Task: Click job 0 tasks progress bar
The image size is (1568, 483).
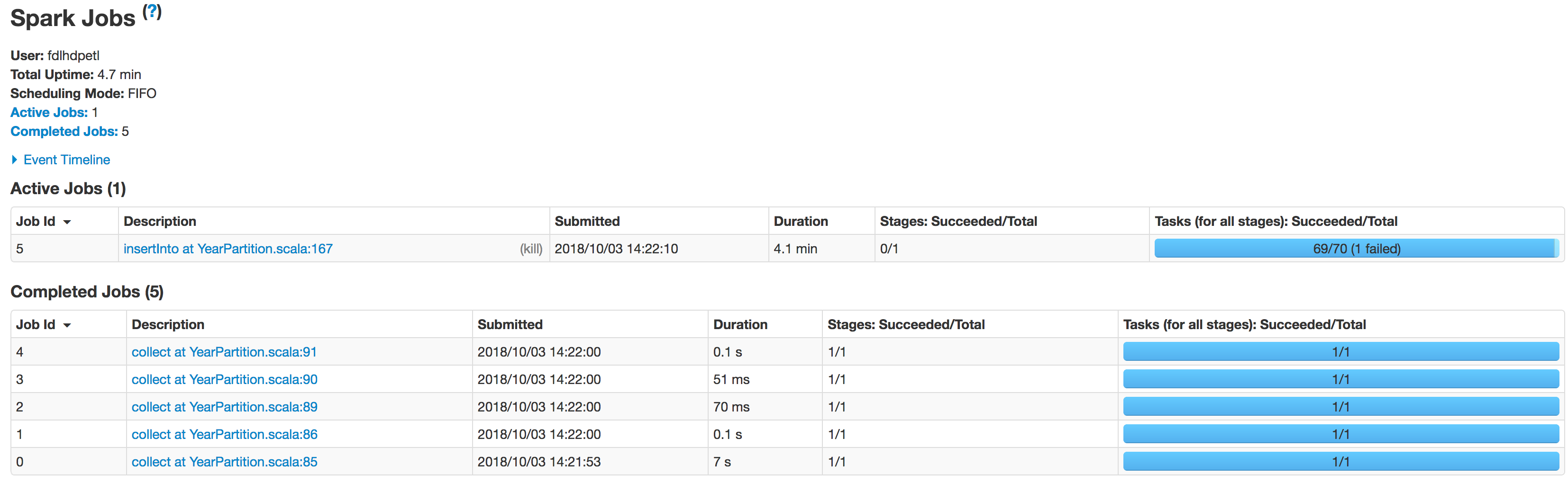Action: point(1340,462)
